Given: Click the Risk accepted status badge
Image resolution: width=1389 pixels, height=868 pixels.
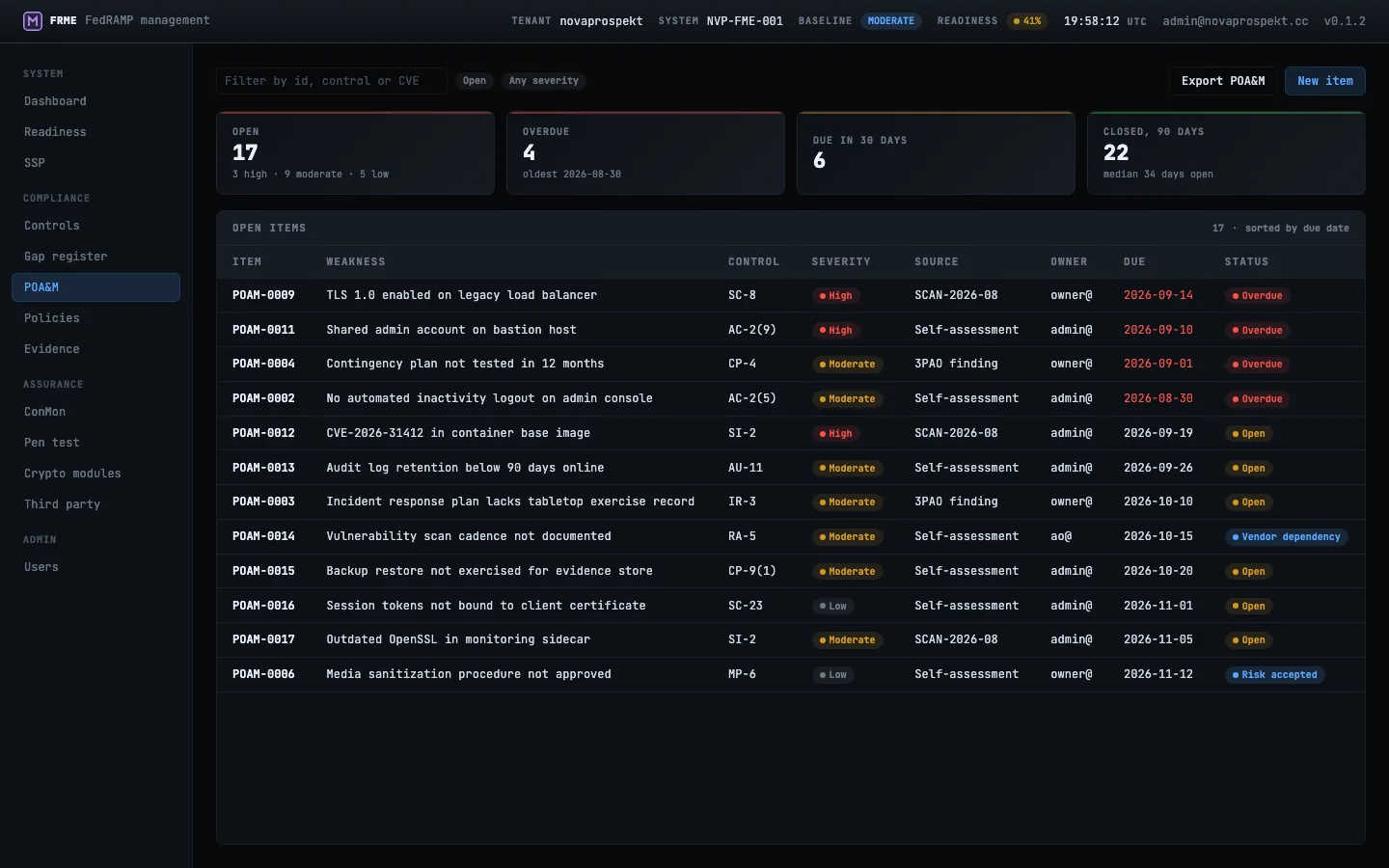Looking at the screenshot, I should tap(1275, 675).
